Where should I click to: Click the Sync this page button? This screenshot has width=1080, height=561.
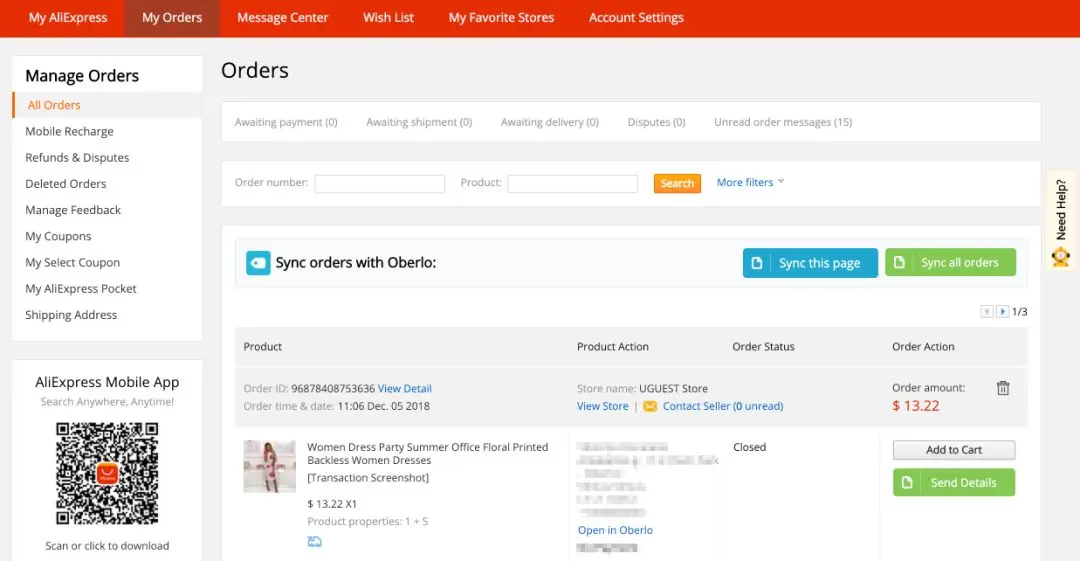(810, 263)
